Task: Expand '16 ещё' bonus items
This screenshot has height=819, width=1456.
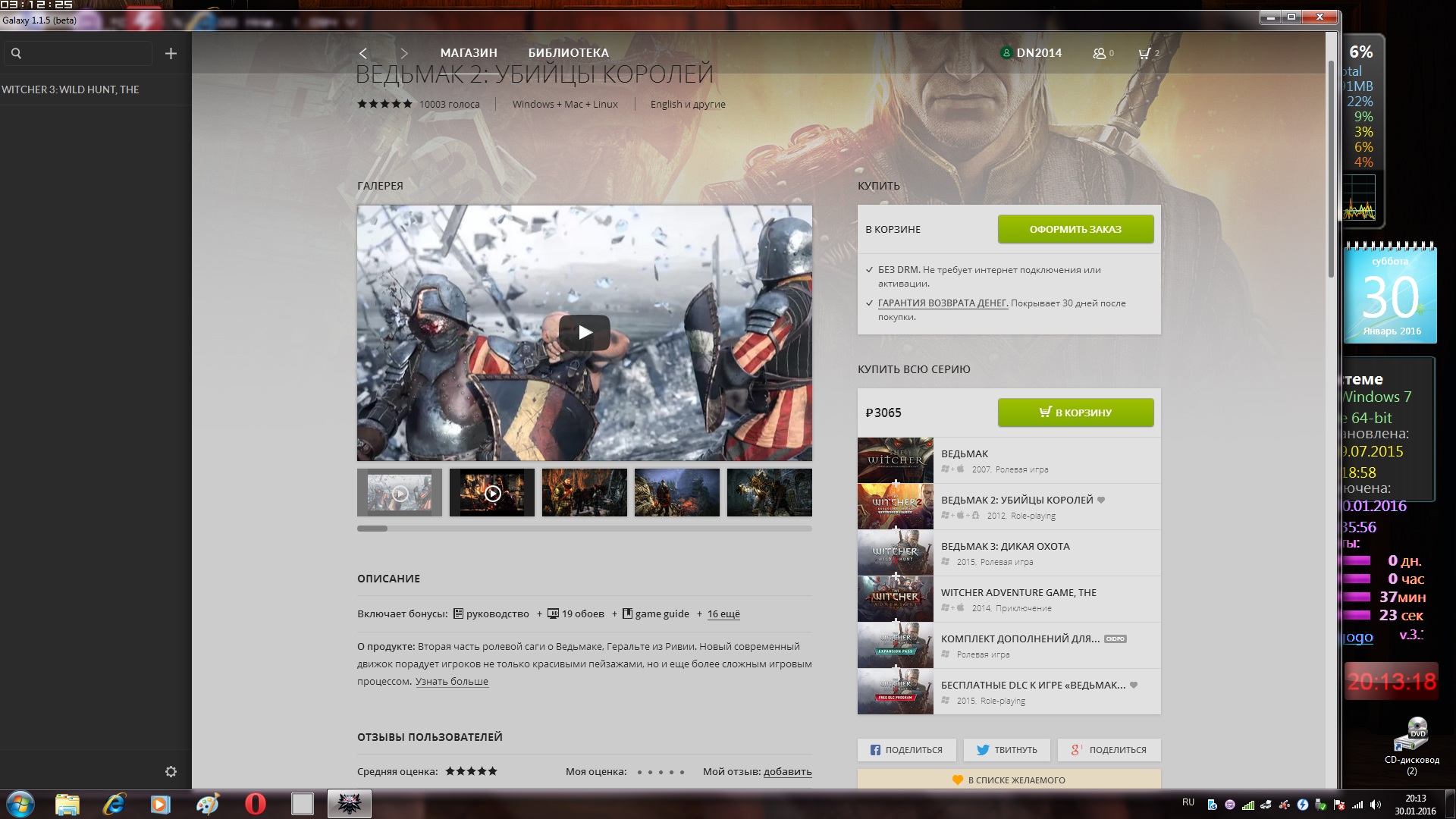Action: (x=723, y=614)
